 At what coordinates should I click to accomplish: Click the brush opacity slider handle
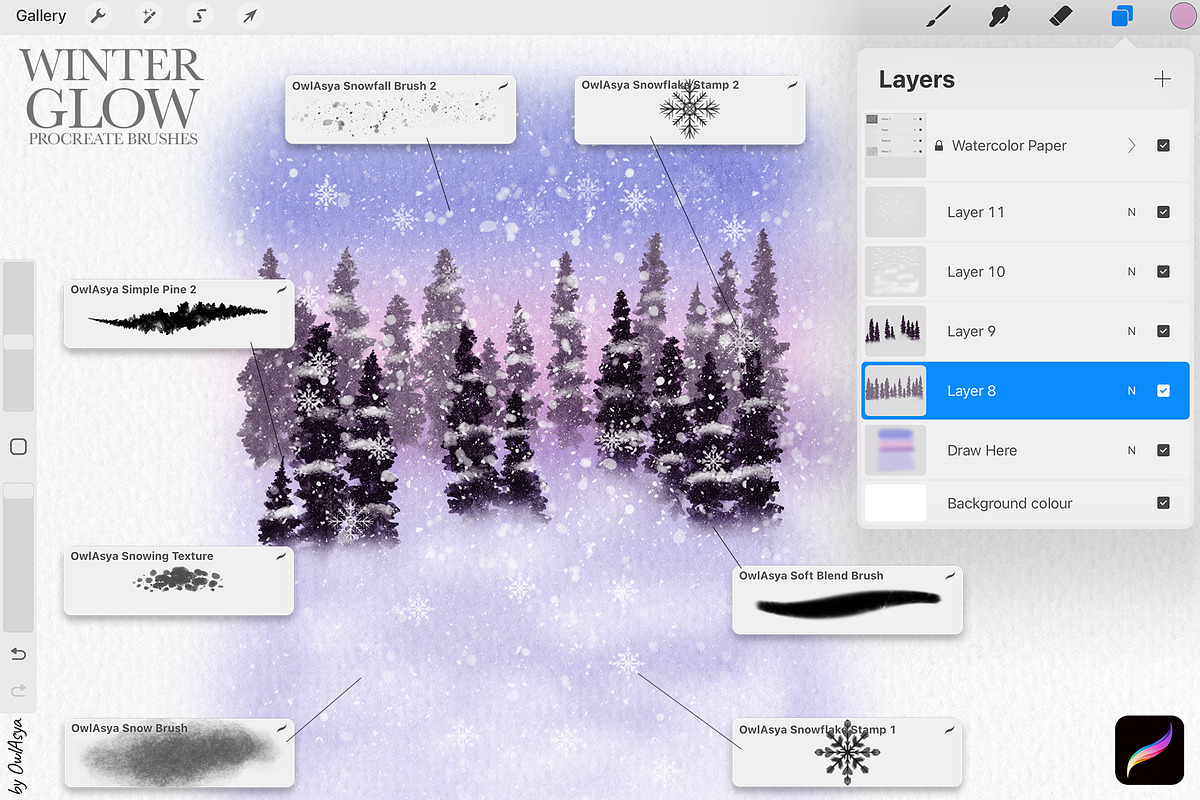(18, 491)
